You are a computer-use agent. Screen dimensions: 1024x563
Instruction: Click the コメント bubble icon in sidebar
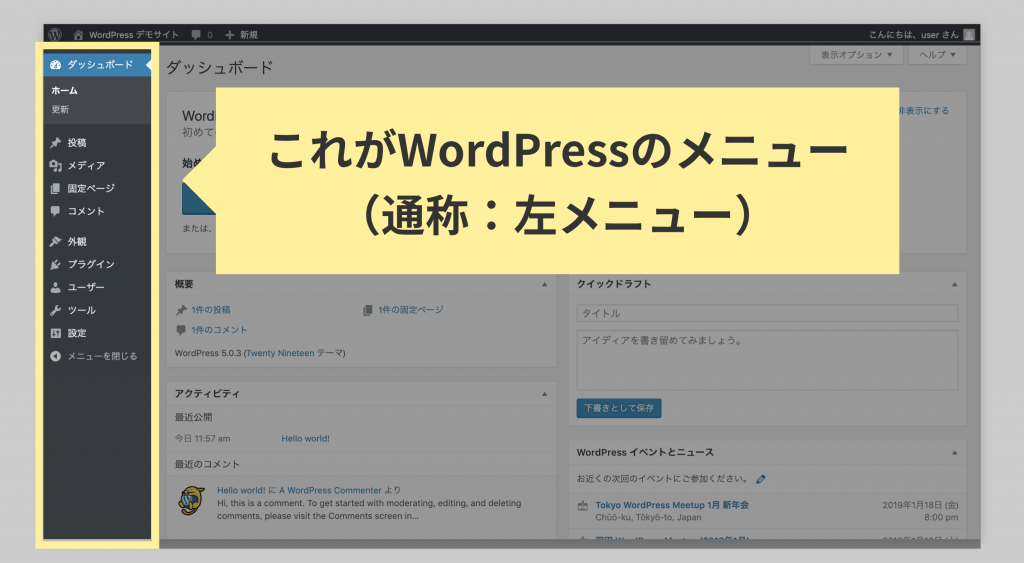click(56, 211)
